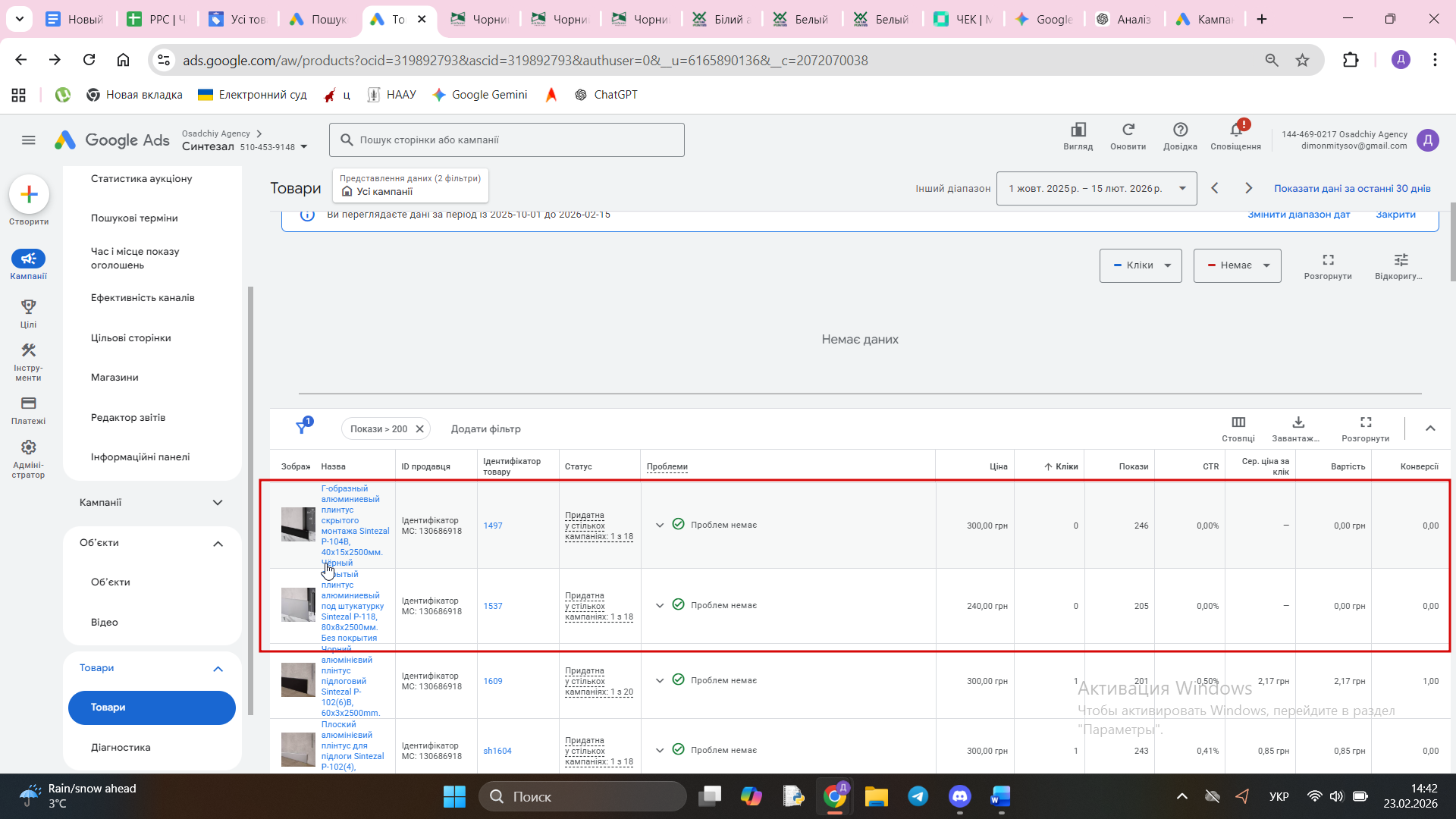Collapse the Об'єкти sidebar section
Image resolution: width=1456 pixels, height=819 pixels.
tap(218, 544)
